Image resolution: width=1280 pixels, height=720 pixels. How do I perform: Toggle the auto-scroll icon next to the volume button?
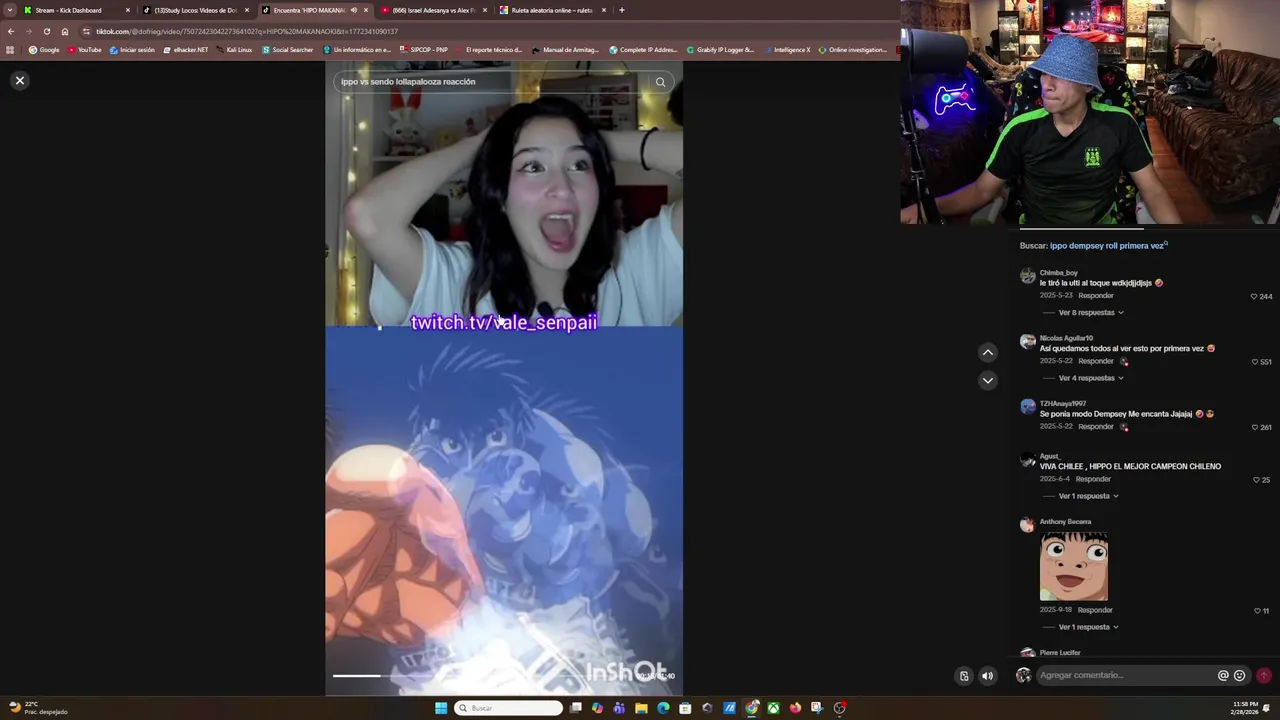964,676
